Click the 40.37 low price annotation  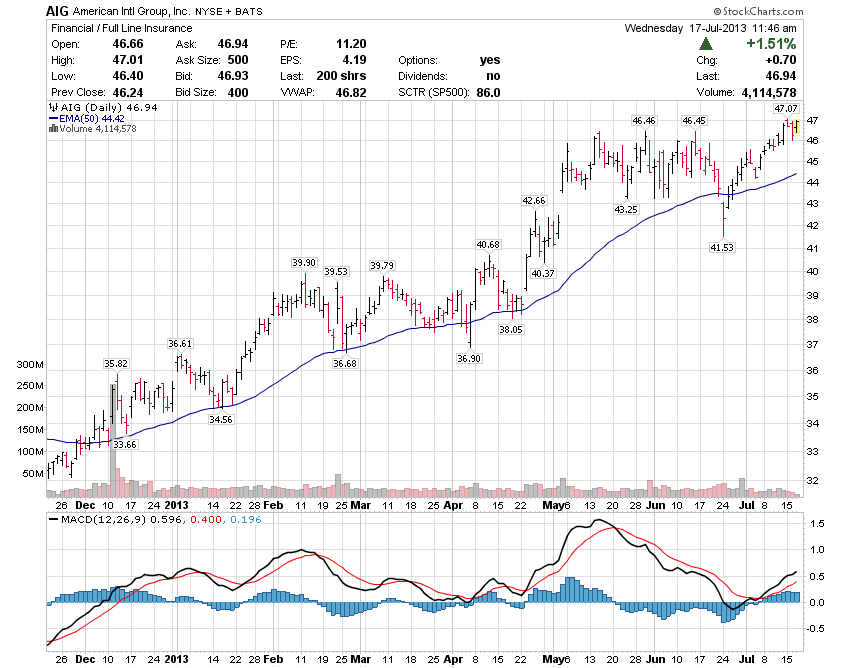[x=543, y=273]
